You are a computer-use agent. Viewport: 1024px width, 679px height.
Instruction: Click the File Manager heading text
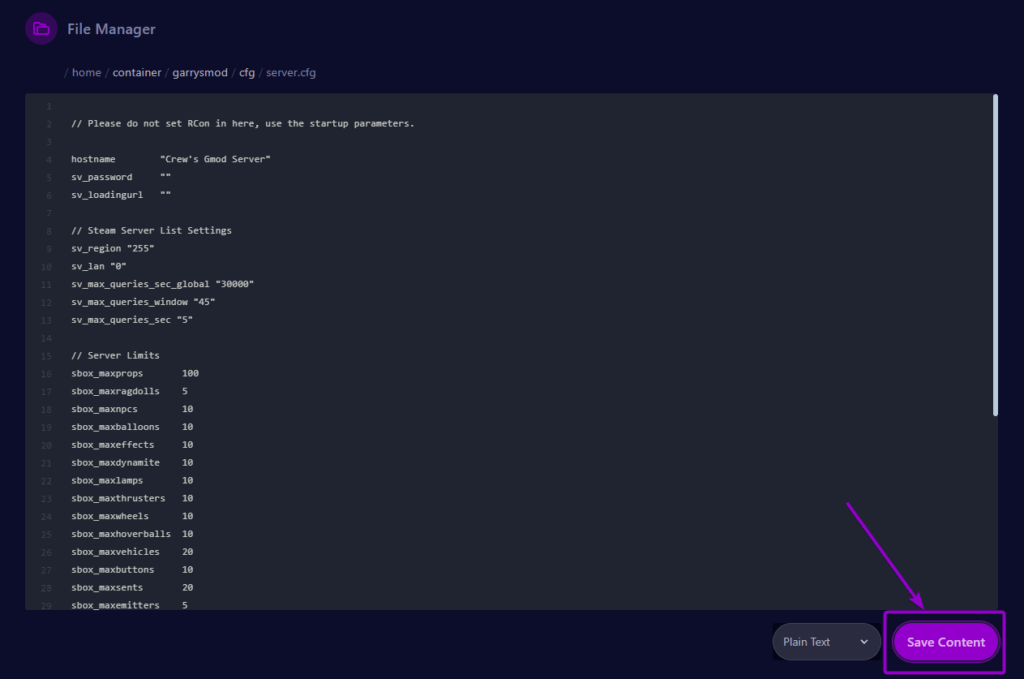point(111,29)
